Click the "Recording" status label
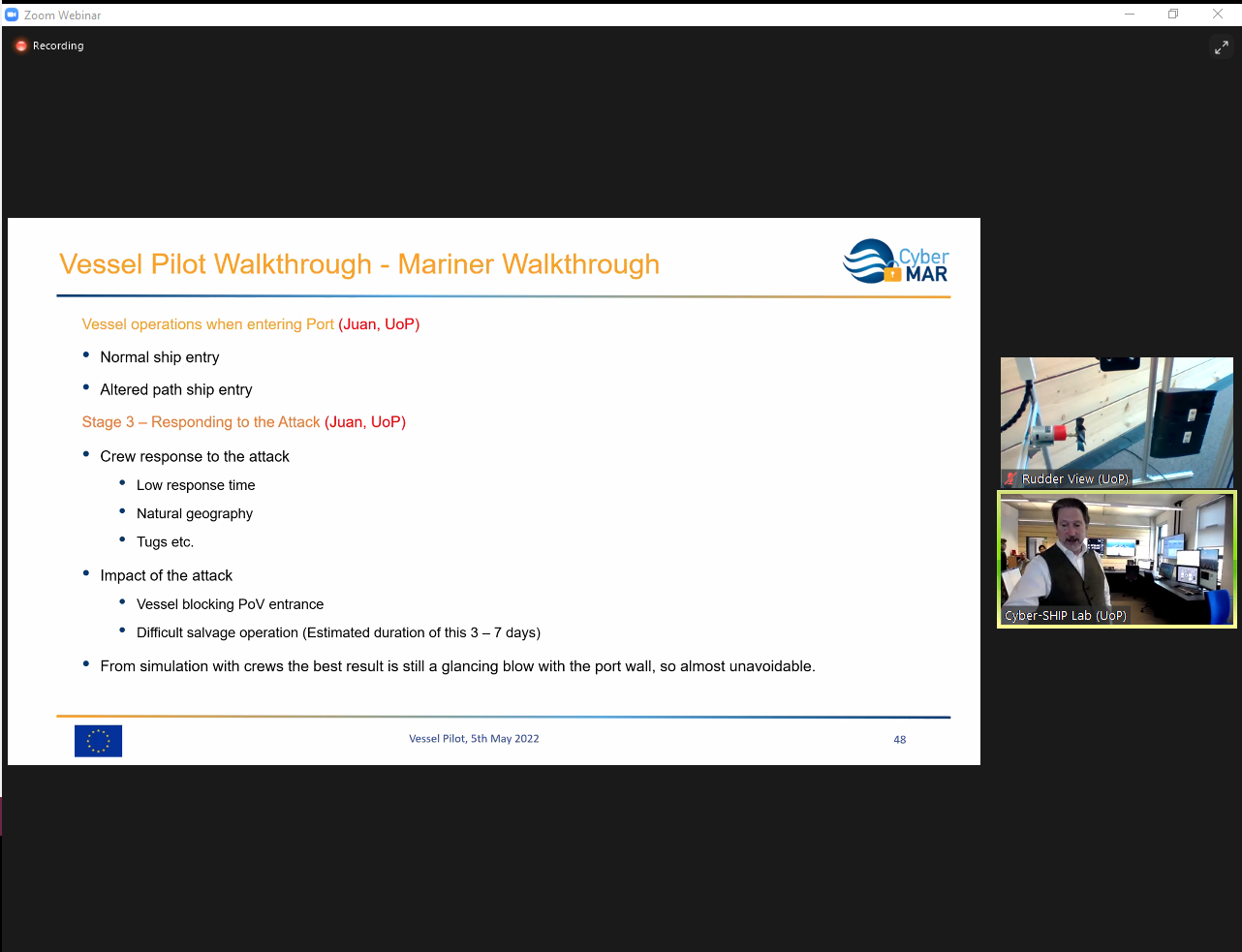 pyautogui.click(x=58, y=46)
